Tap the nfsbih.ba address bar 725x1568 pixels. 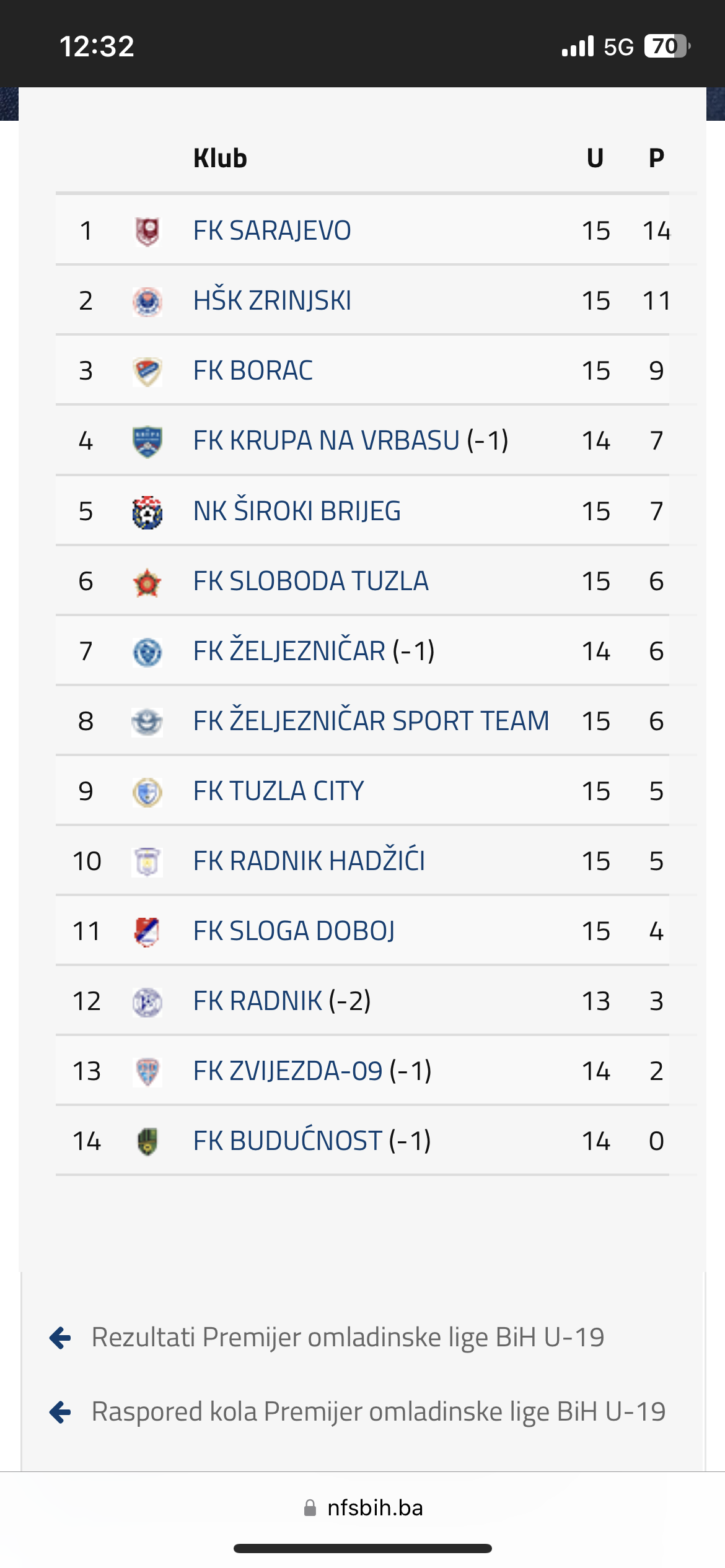pyautogui.click(x=363, y=1508)
